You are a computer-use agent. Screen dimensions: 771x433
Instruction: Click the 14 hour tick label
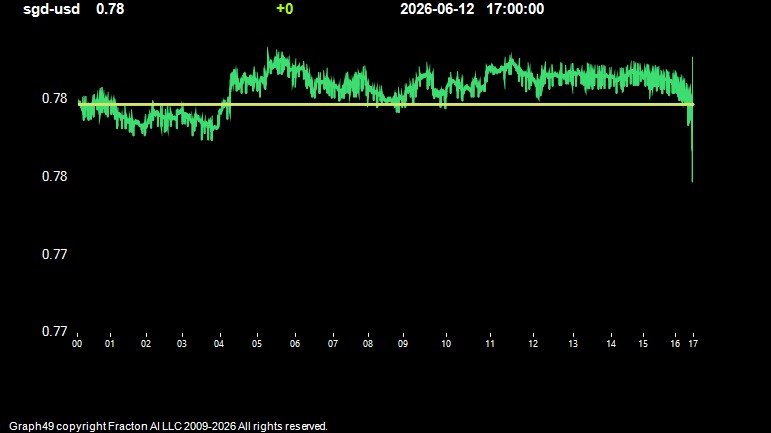click(x=611, y=344)
